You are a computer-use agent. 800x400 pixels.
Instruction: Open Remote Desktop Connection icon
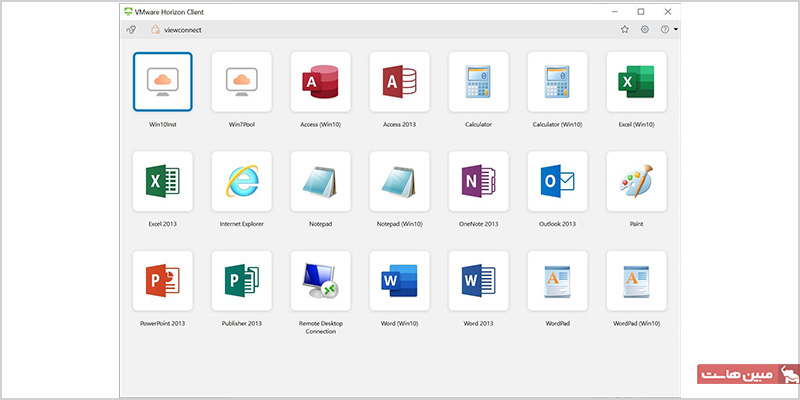click(x=320, y=281)
